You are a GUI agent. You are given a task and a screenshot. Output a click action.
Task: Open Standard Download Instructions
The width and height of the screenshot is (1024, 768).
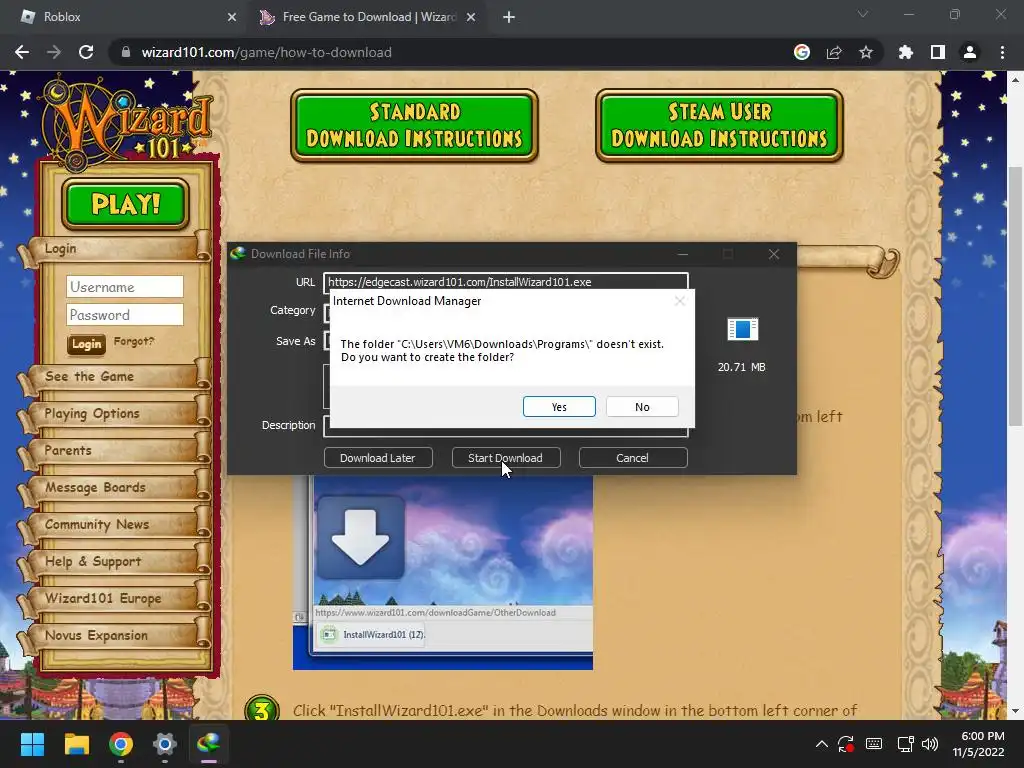click(x=415, y=125)
